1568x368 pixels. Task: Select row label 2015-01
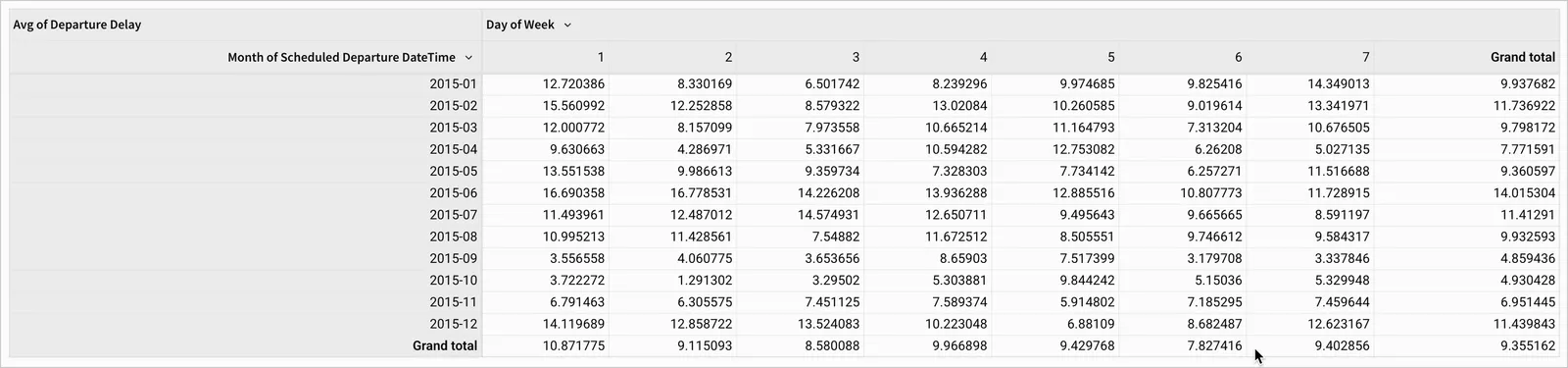point(453,84)
